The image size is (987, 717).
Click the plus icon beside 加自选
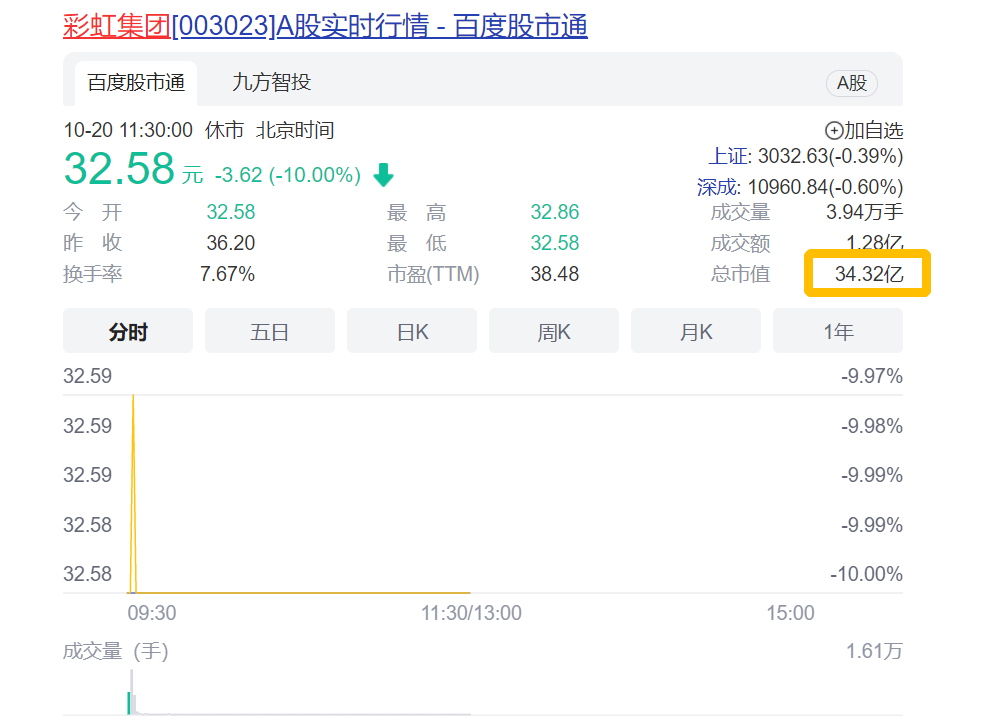coord(833,131)
